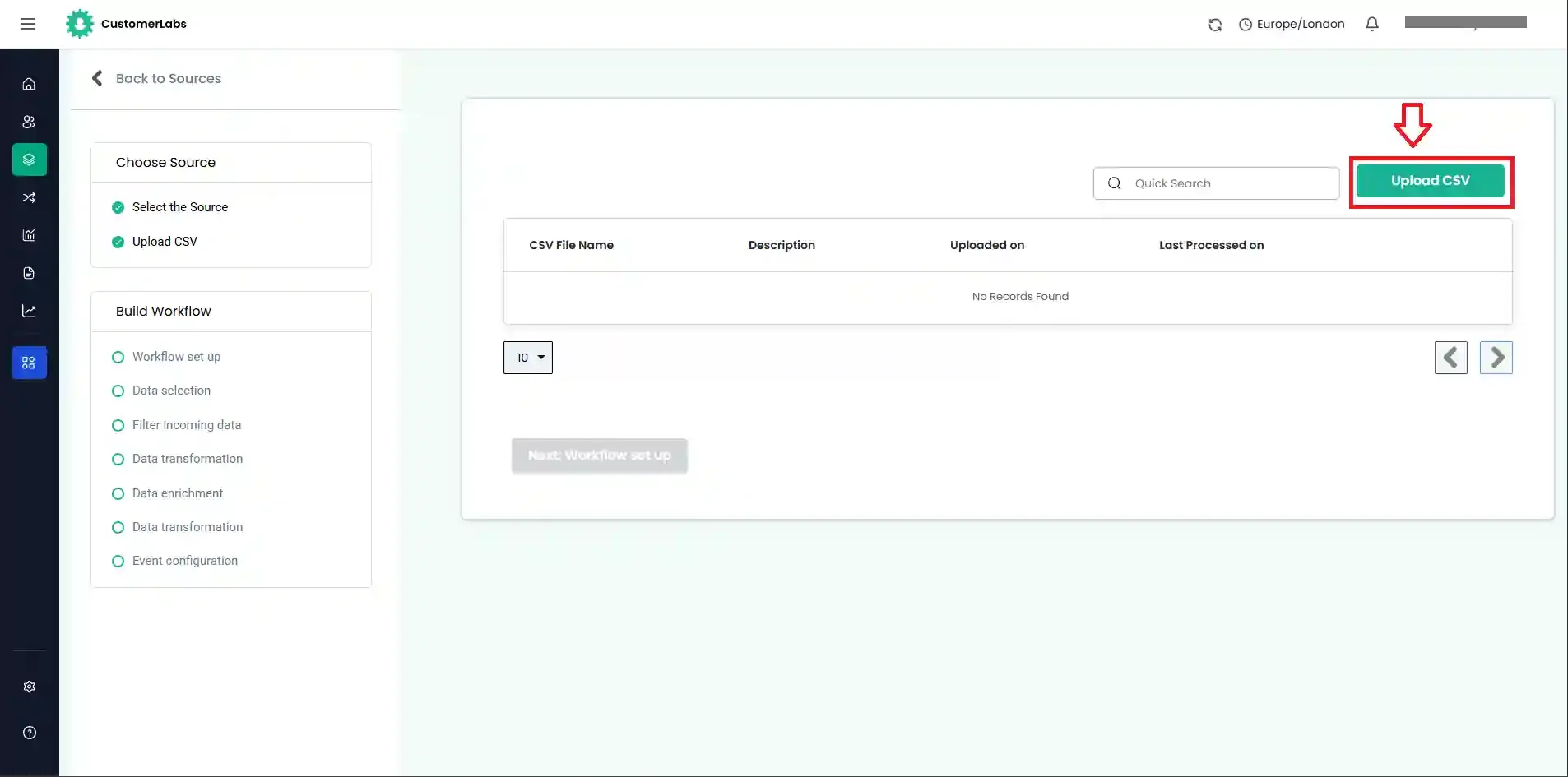1568x777 pixels.
Task: Open the rows-per-page dropdown showing 10
Action: (528, 358)
